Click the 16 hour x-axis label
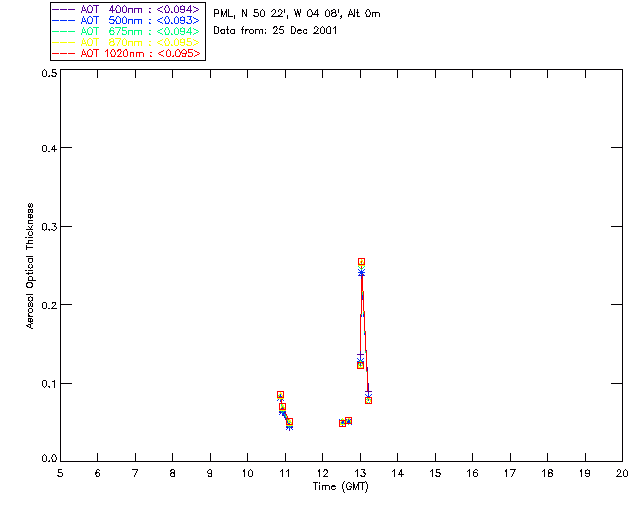 click(472, 473)
